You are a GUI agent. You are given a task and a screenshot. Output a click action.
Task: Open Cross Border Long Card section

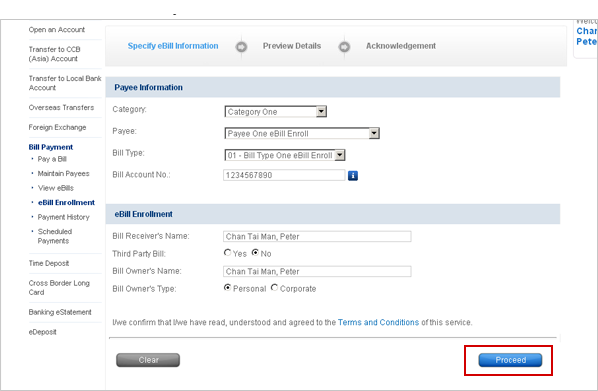pos(59,288)
